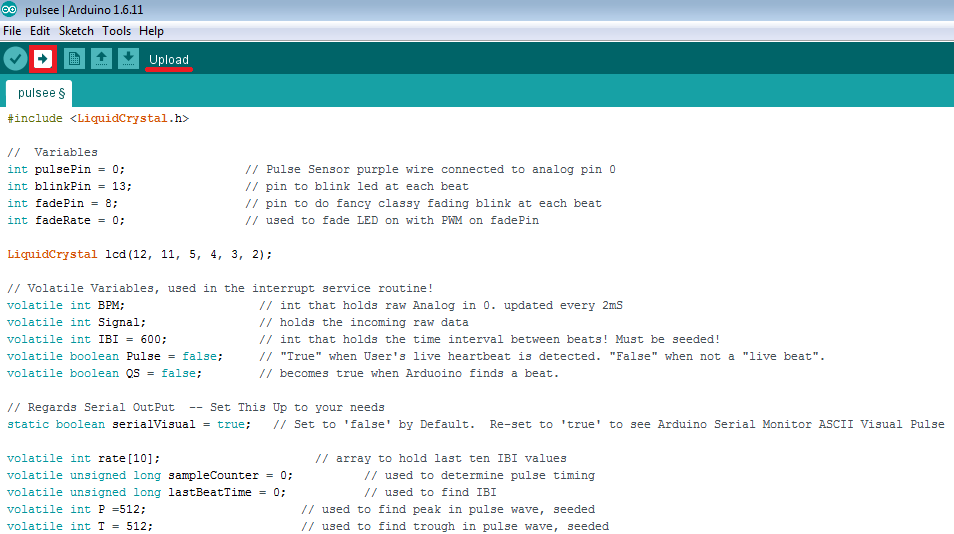This screenshot has height=534, width=954.
Task: Click the 'lastBeatTime = 0;' declaration line
Action: tap(146, 493)
